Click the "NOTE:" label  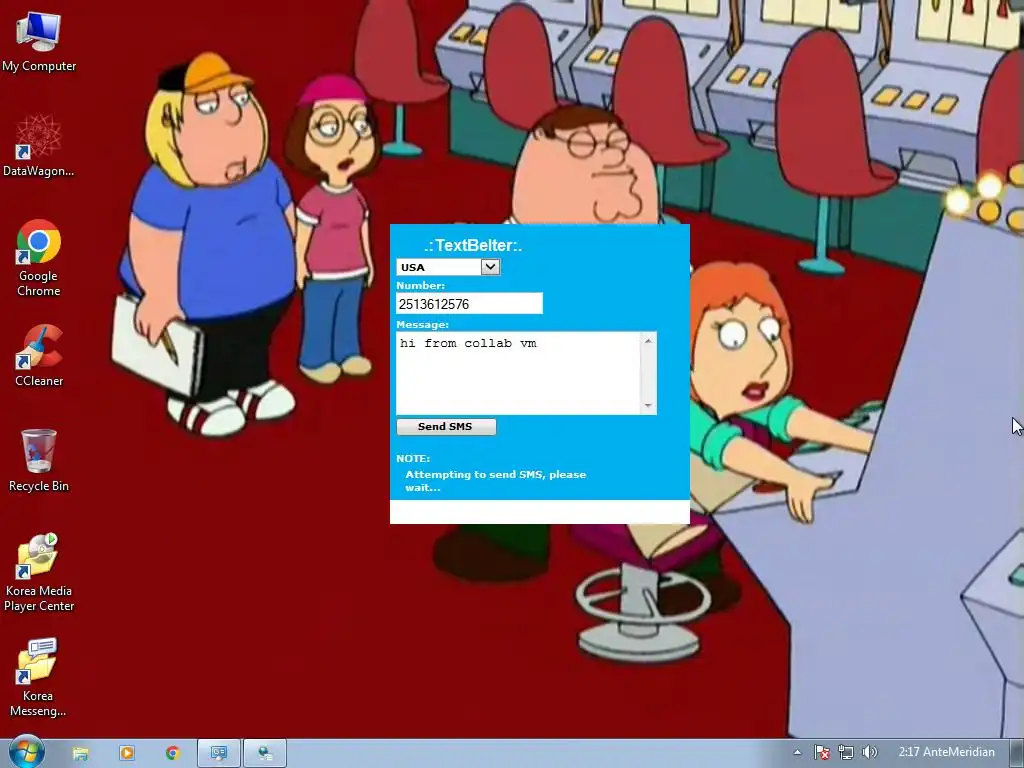[x=413, y=458]
